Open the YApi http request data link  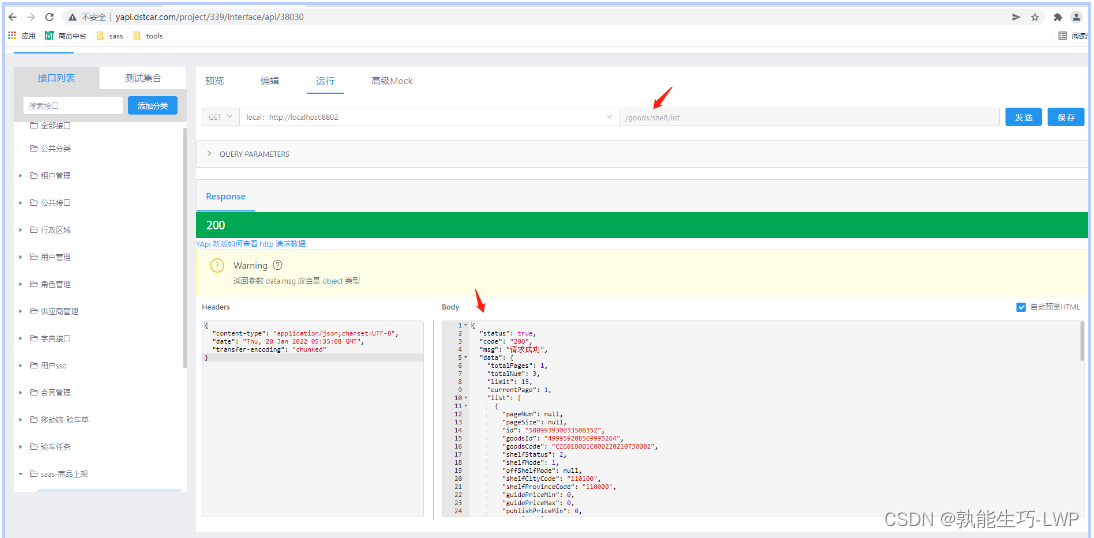251,244
